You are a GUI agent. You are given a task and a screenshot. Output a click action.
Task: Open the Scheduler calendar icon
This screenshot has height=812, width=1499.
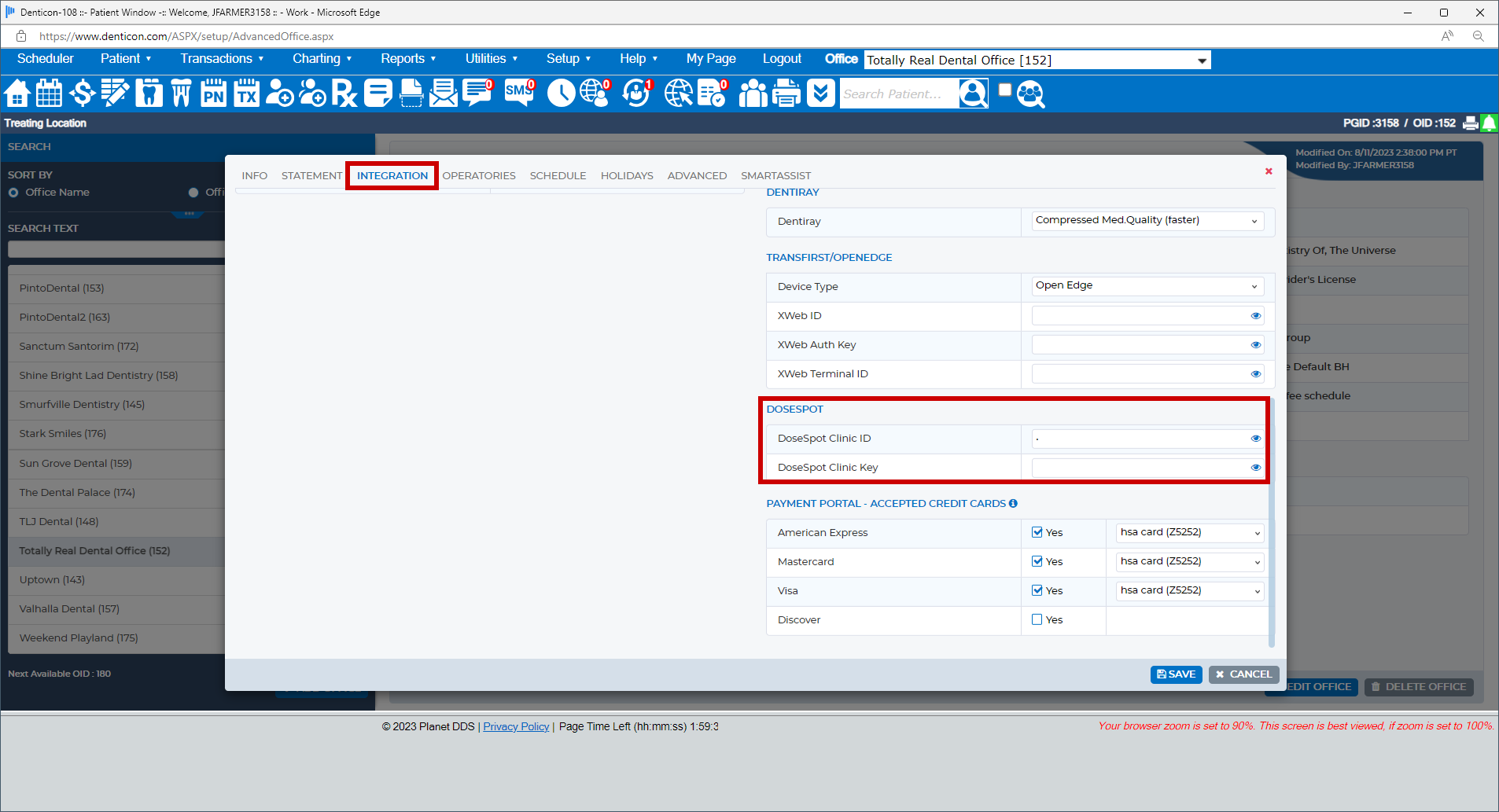tap(49, 94)
